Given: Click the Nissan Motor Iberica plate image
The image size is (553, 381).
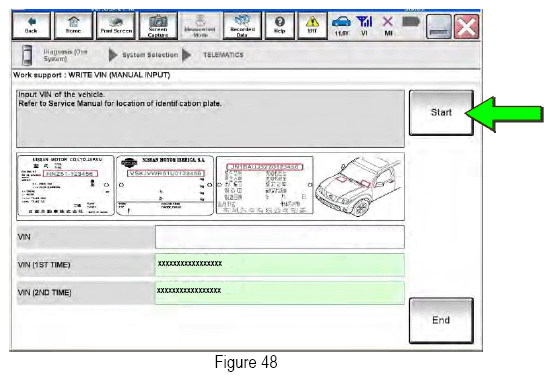Looking at the screenshot, I should (165, 186).
